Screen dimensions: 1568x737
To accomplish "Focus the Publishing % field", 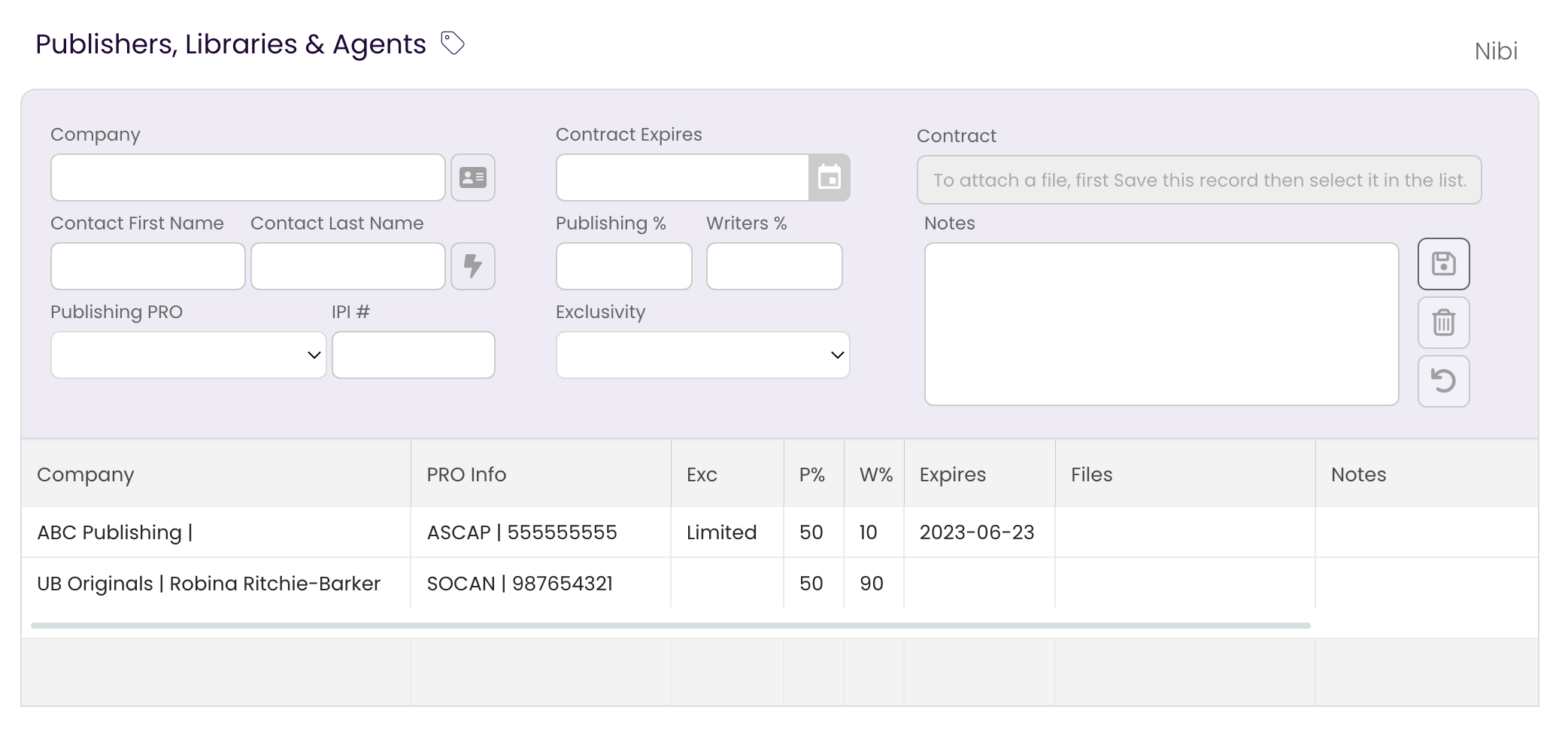I will (624, 266).
